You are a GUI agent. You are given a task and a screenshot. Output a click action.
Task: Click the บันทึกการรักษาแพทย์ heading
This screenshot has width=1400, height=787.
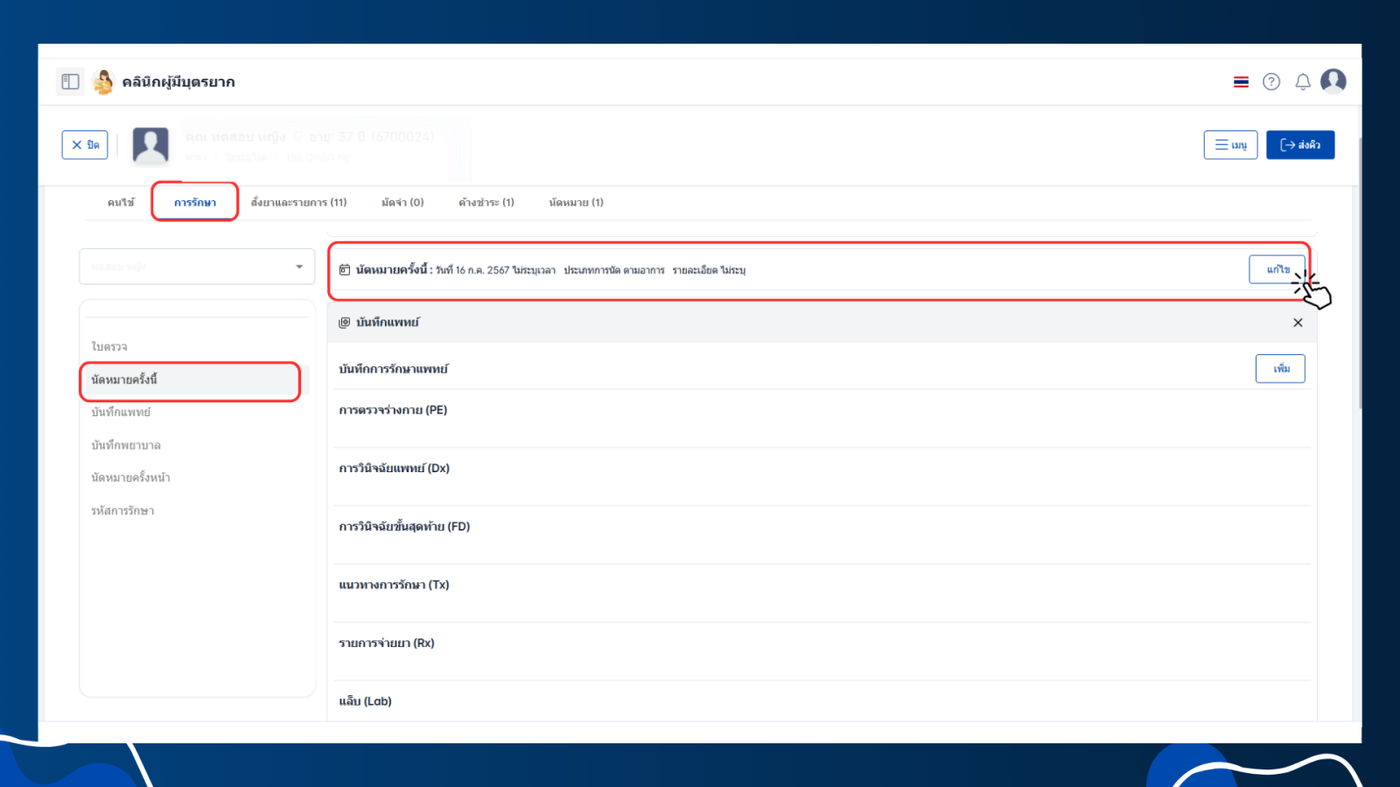tap(393, 369)
